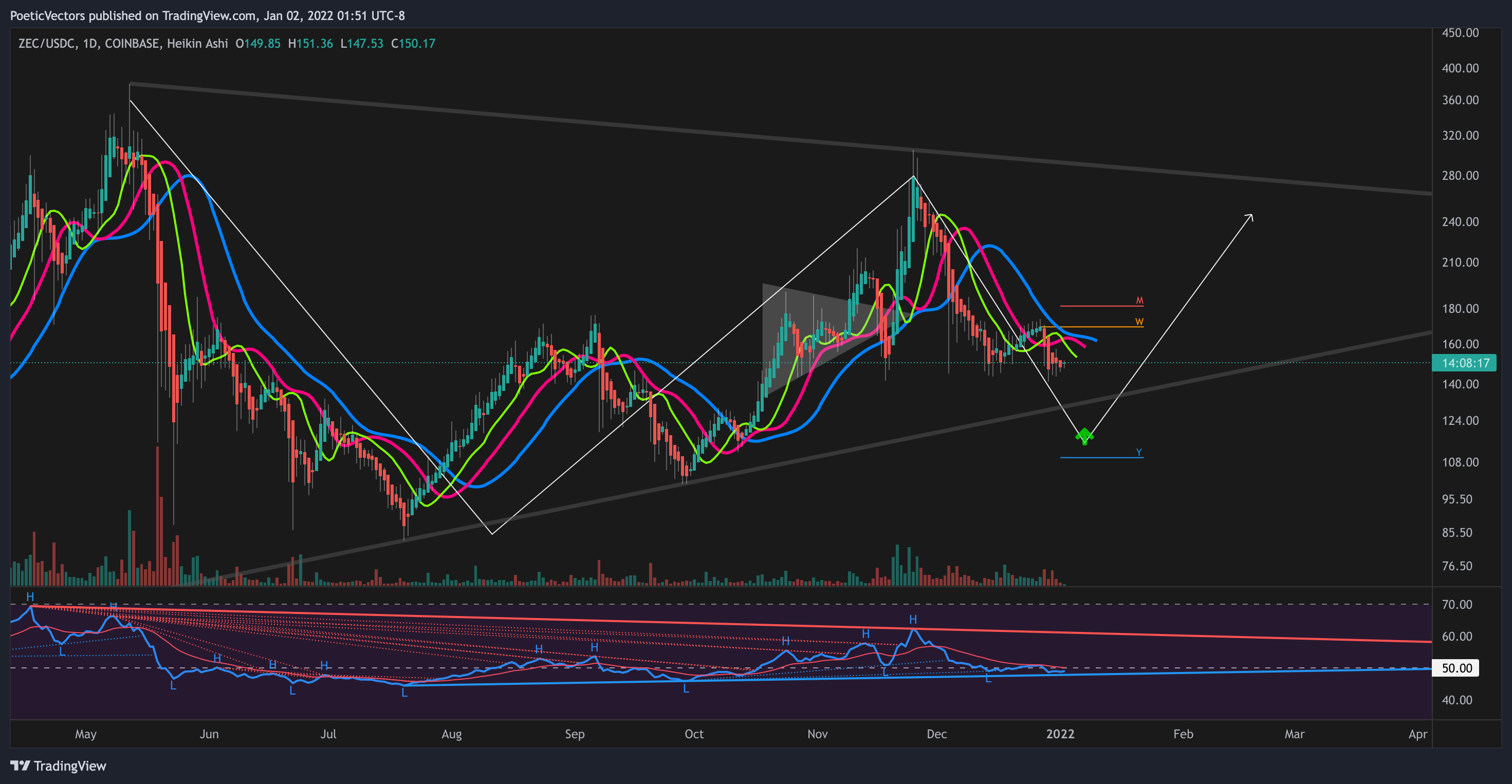Click the 210.00 price axis label

[1460, 263]
